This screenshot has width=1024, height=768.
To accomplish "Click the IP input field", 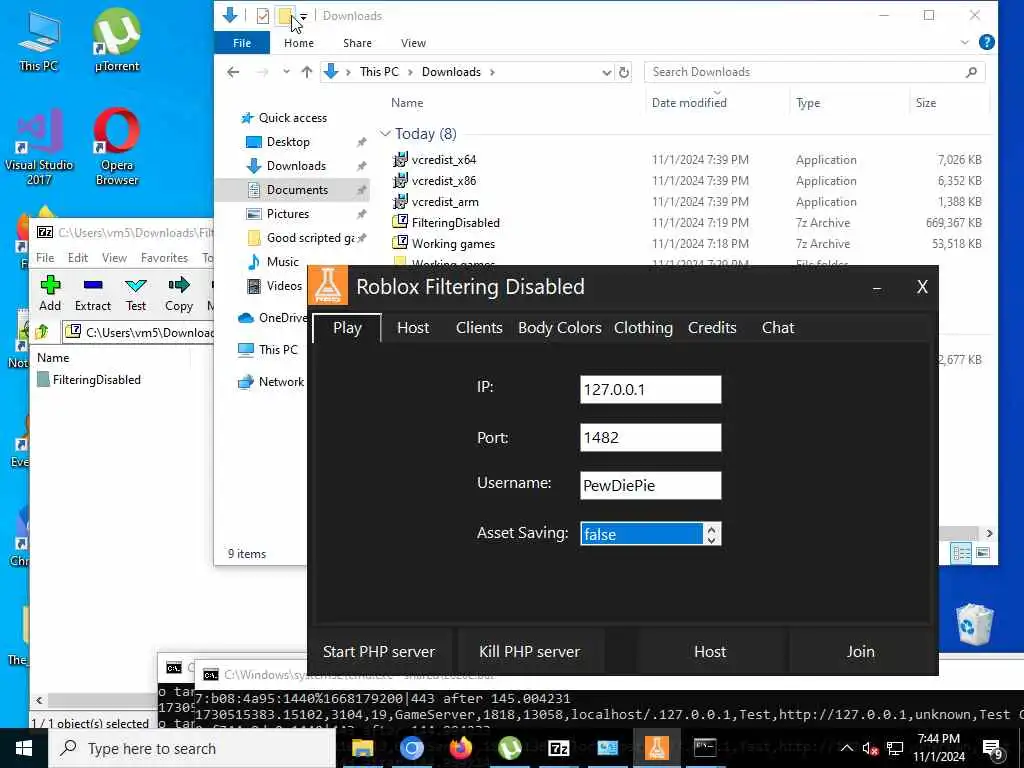I will pyautogui.click(x=650, y=389).
